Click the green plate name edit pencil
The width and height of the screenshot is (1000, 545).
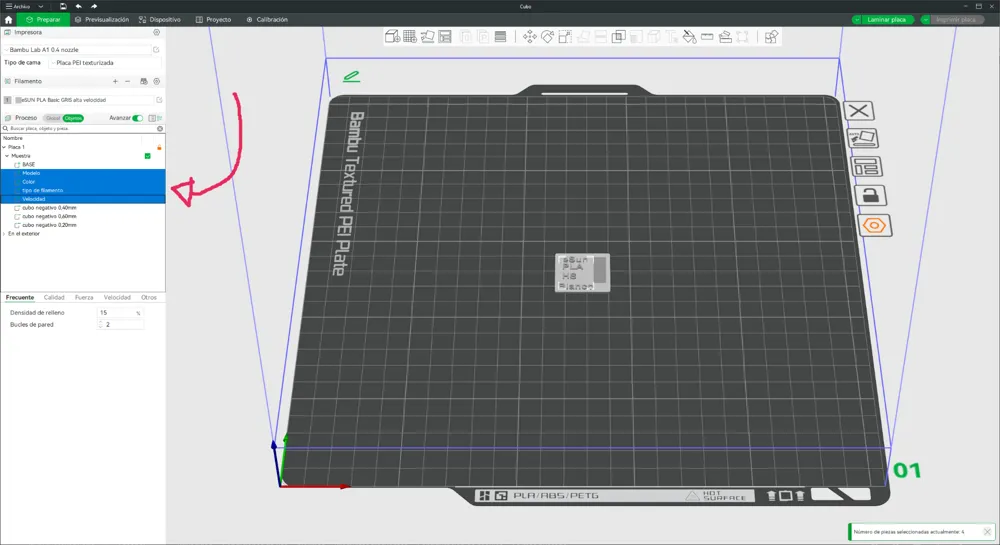pyautogui.click(x=351, y=76)
